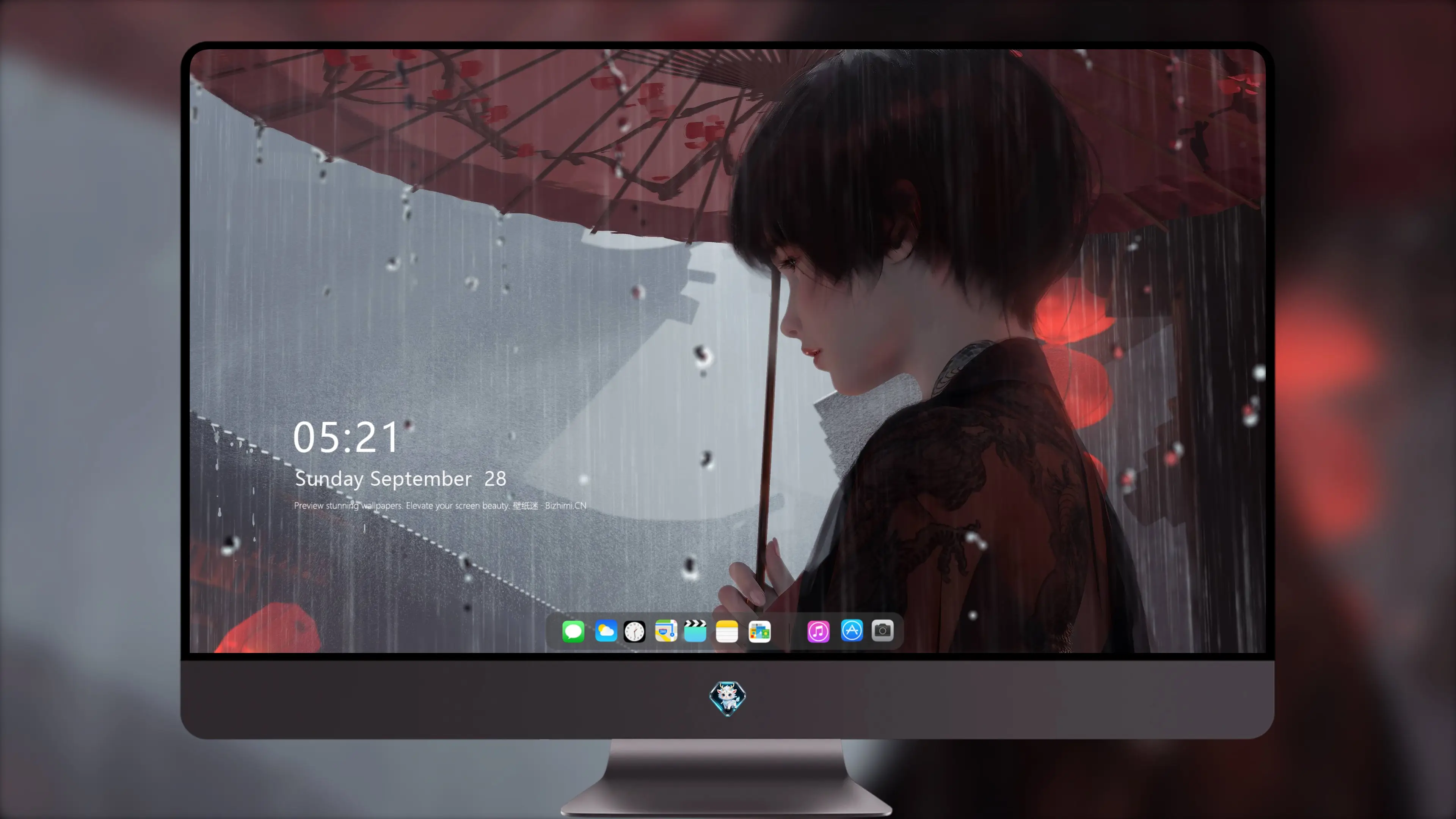This screenshot has height=819, width=1456.
Task: Open the App Store in the dock
Action: point(852,631)
